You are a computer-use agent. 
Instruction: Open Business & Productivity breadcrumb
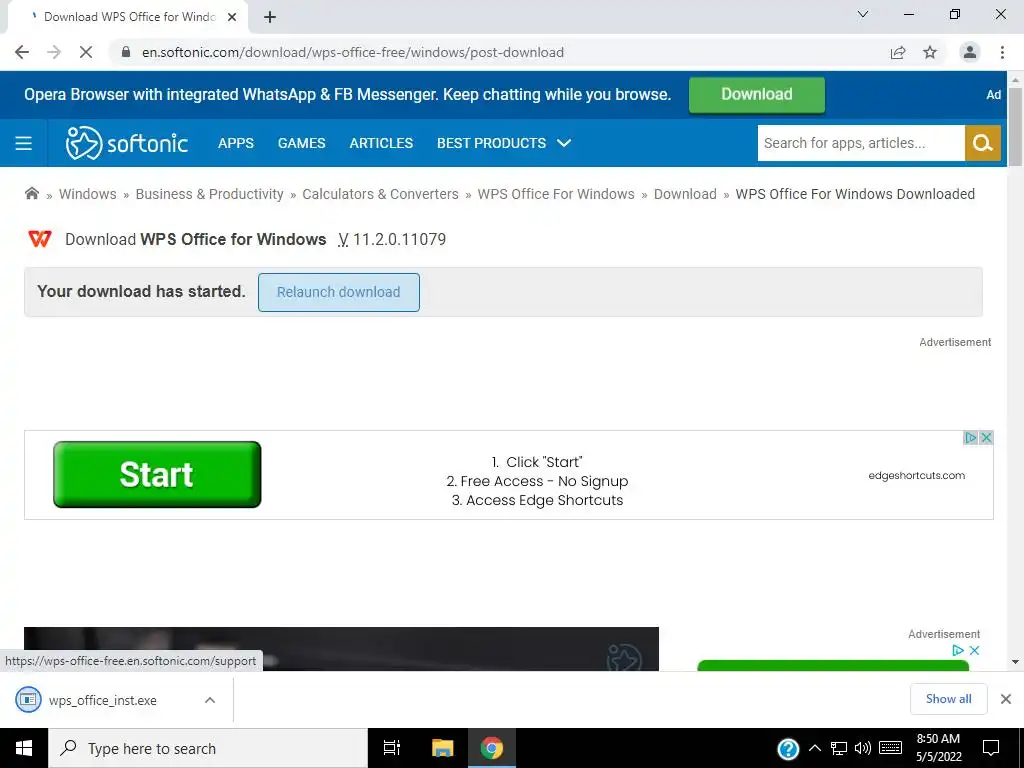[x=210, y=194]
